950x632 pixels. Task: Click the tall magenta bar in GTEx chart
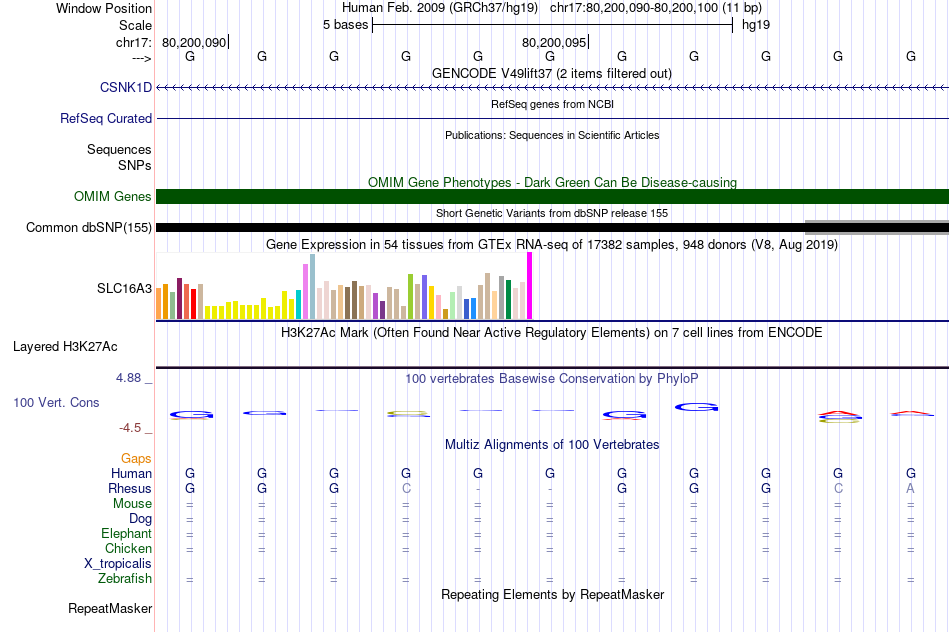click(x=530, y=286)
